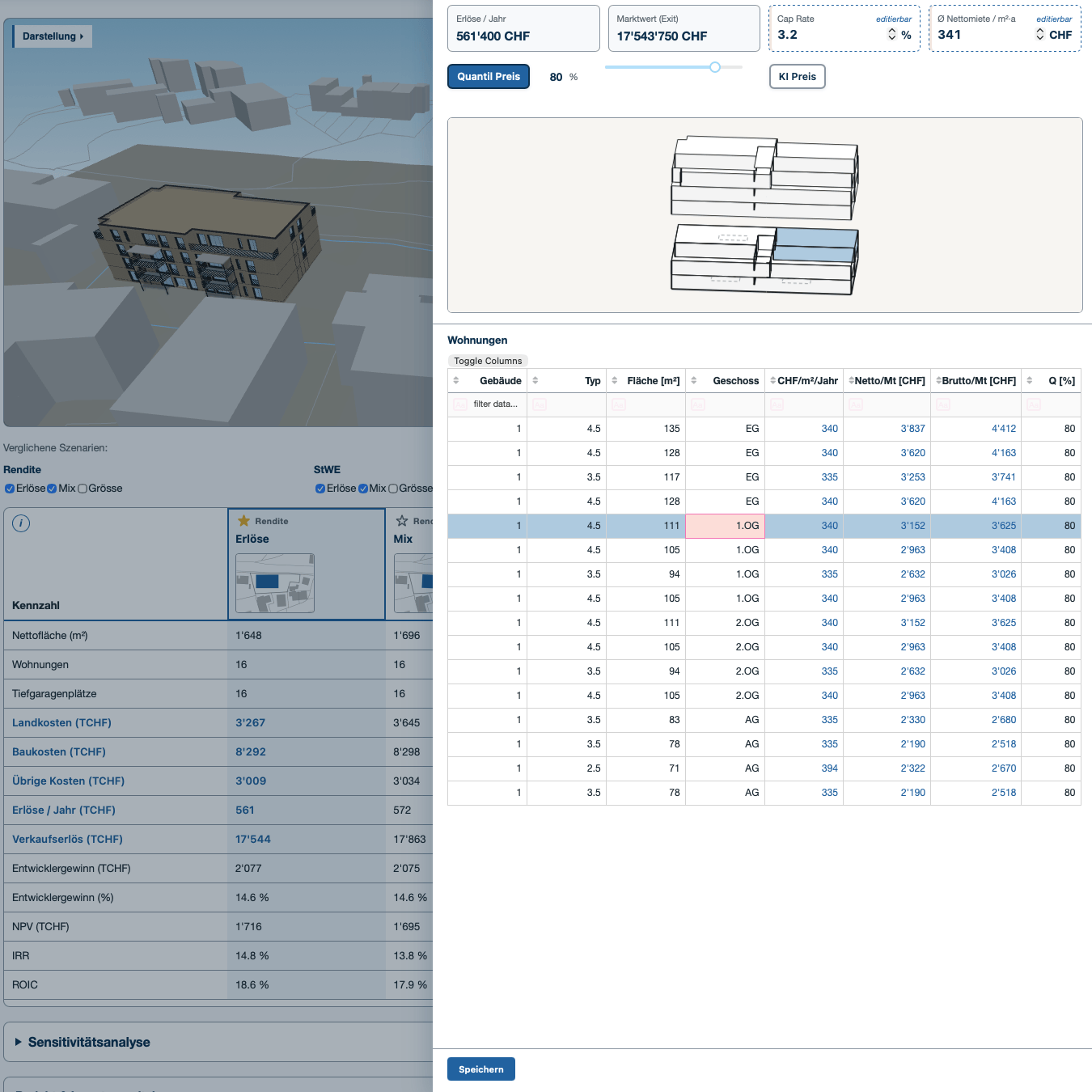
Task: Adjust the Cap Rate stepper arrows
Action: 892,35
